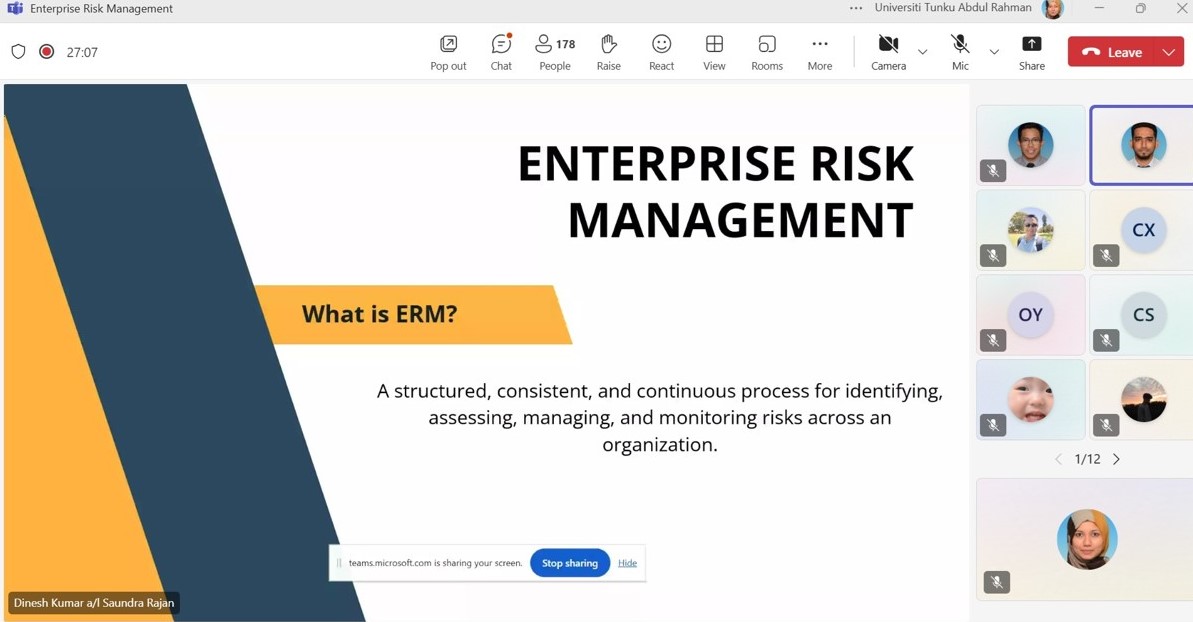Show the People participants list
Image resolution: width=1193 pixels, height=622 pixels.
pyautogui.click(x=555, y=52)
